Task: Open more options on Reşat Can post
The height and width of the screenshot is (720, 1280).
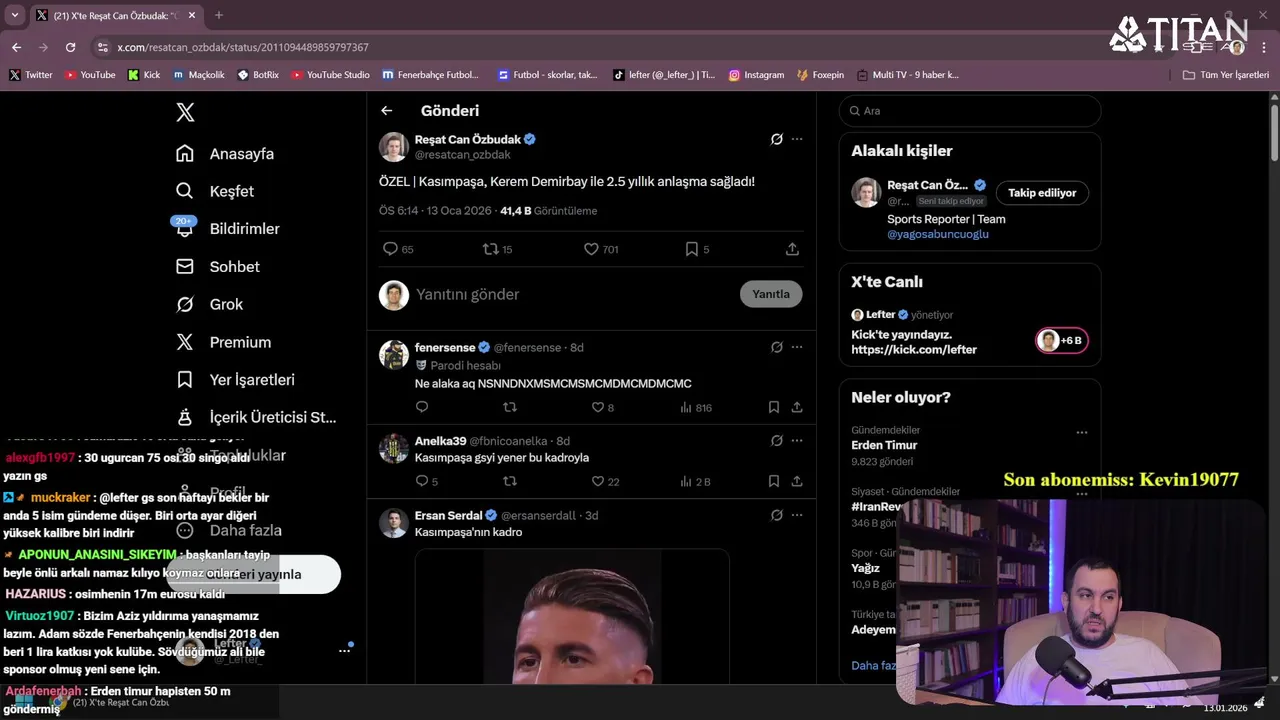Action: point(797,139)
